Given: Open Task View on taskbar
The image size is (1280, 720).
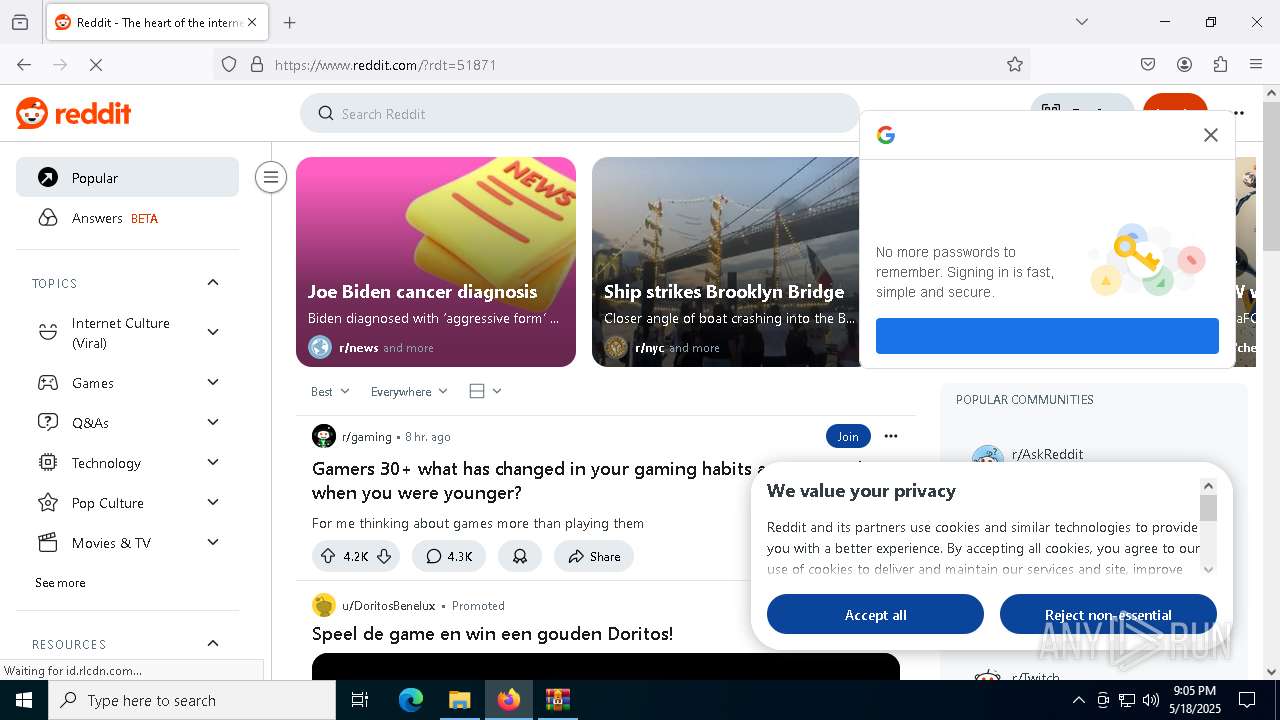Looking at the screenshot, I should coord(360,700).
